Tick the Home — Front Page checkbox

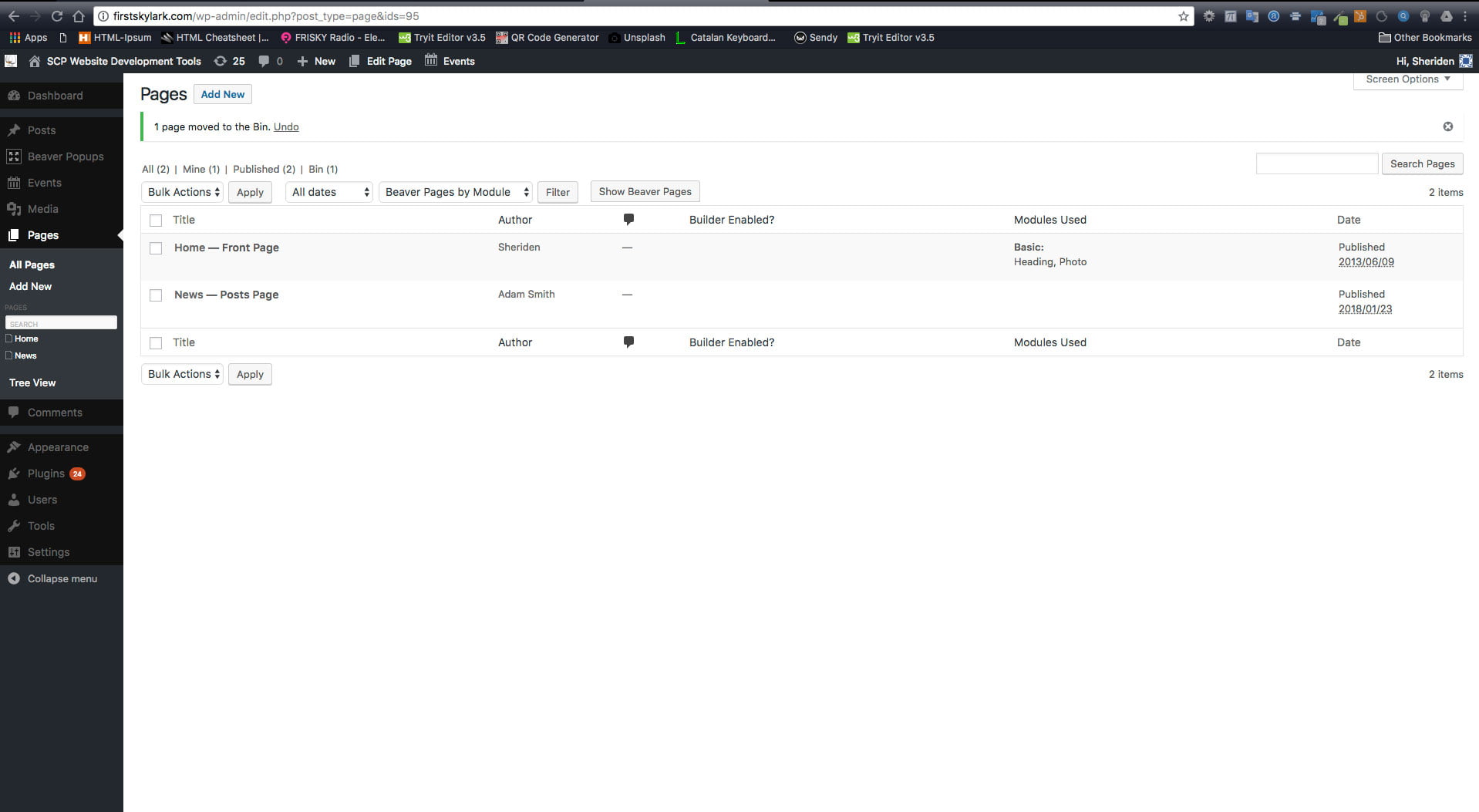pyautogui.click(x=156, y=248)
